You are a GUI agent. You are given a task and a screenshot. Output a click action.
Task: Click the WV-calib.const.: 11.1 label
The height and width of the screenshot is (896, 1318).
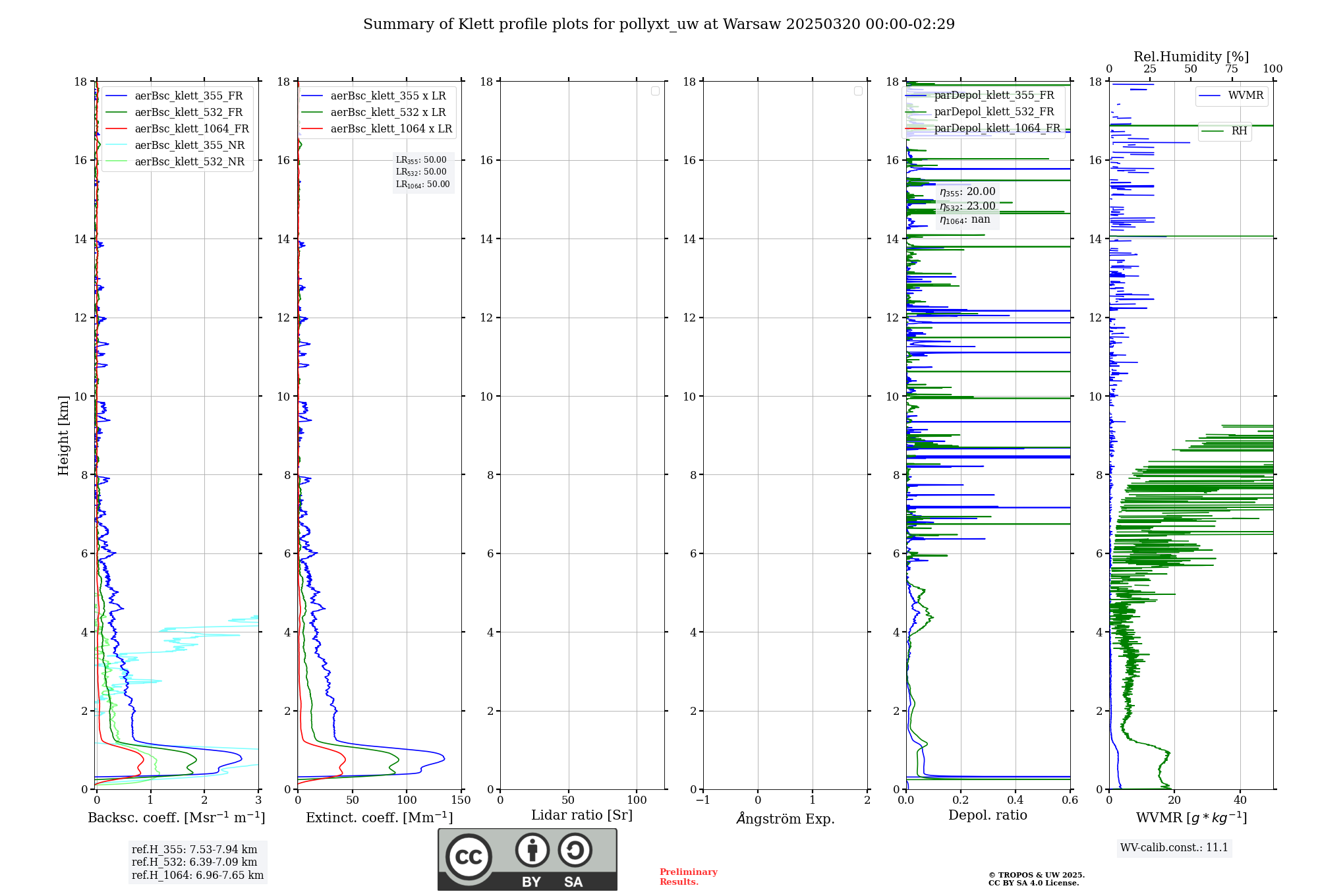pos(1174,848)
